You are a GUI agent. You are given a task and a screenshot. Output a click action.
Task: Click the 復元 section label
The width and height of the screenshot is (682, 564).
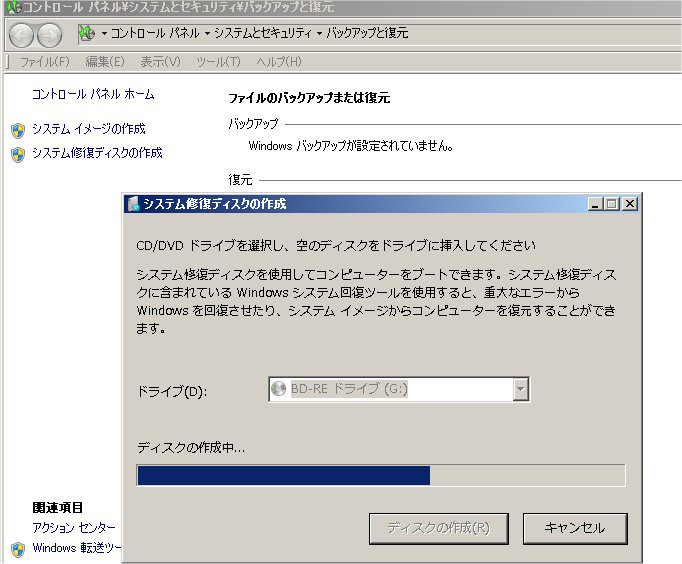240,180
